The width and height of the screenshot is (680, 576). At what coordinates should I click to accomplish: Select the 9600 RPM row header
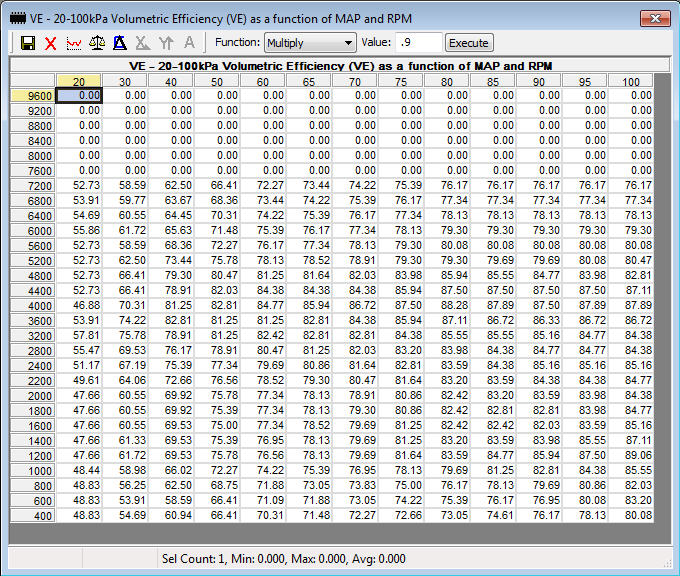click(x=33, y=96)
